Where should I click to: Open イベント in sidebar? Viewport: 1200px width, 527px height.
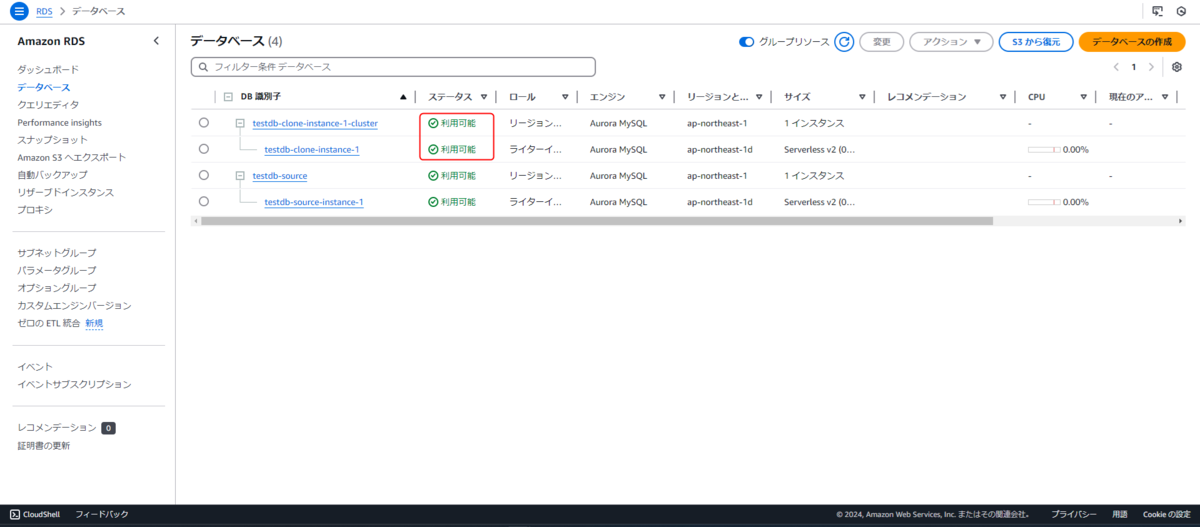35,367
